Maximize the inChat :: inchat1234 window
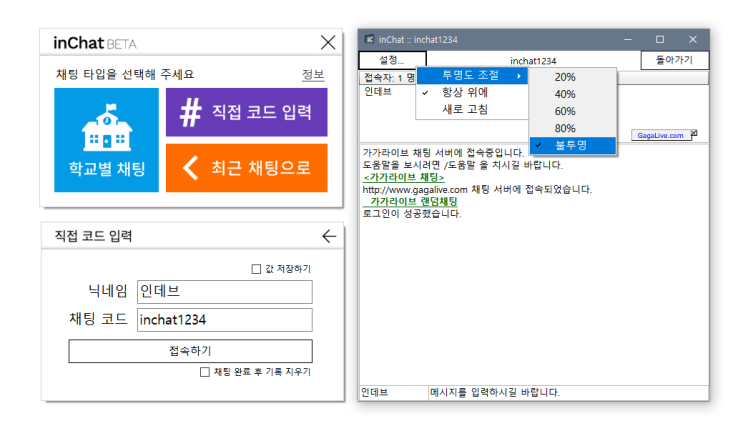 click(660, 39)
